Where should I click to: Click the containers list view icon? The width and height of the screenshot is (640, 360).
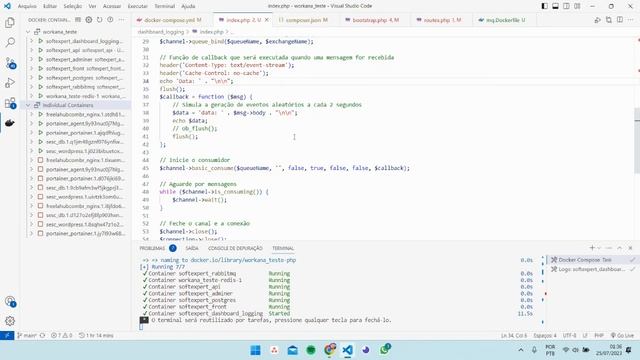click(x=78, y=20)
